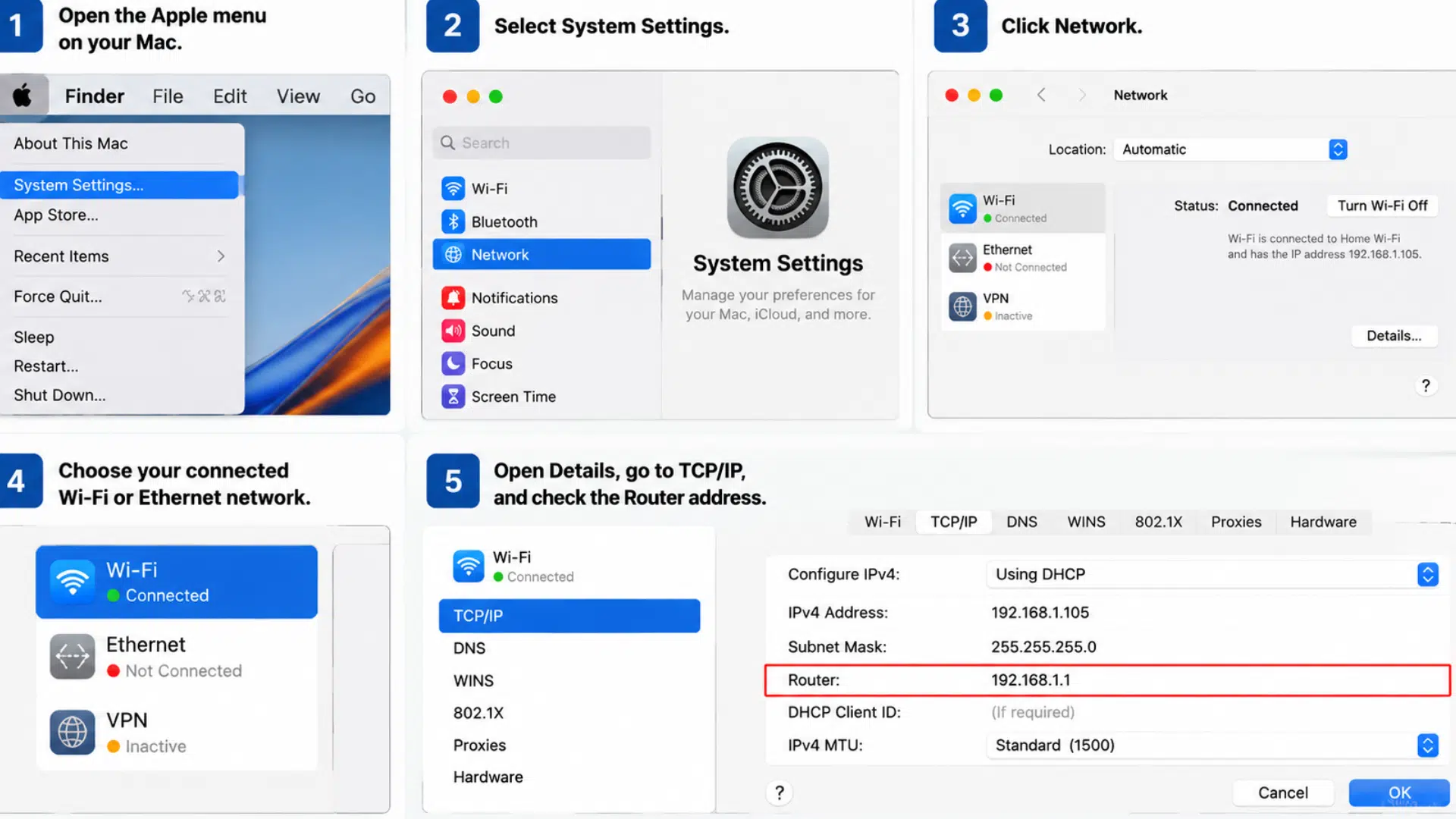The height and width of the screenshot is (819, 1456).
Task: Click help question mark in Network window
Action: click(x=1426, y=386)
